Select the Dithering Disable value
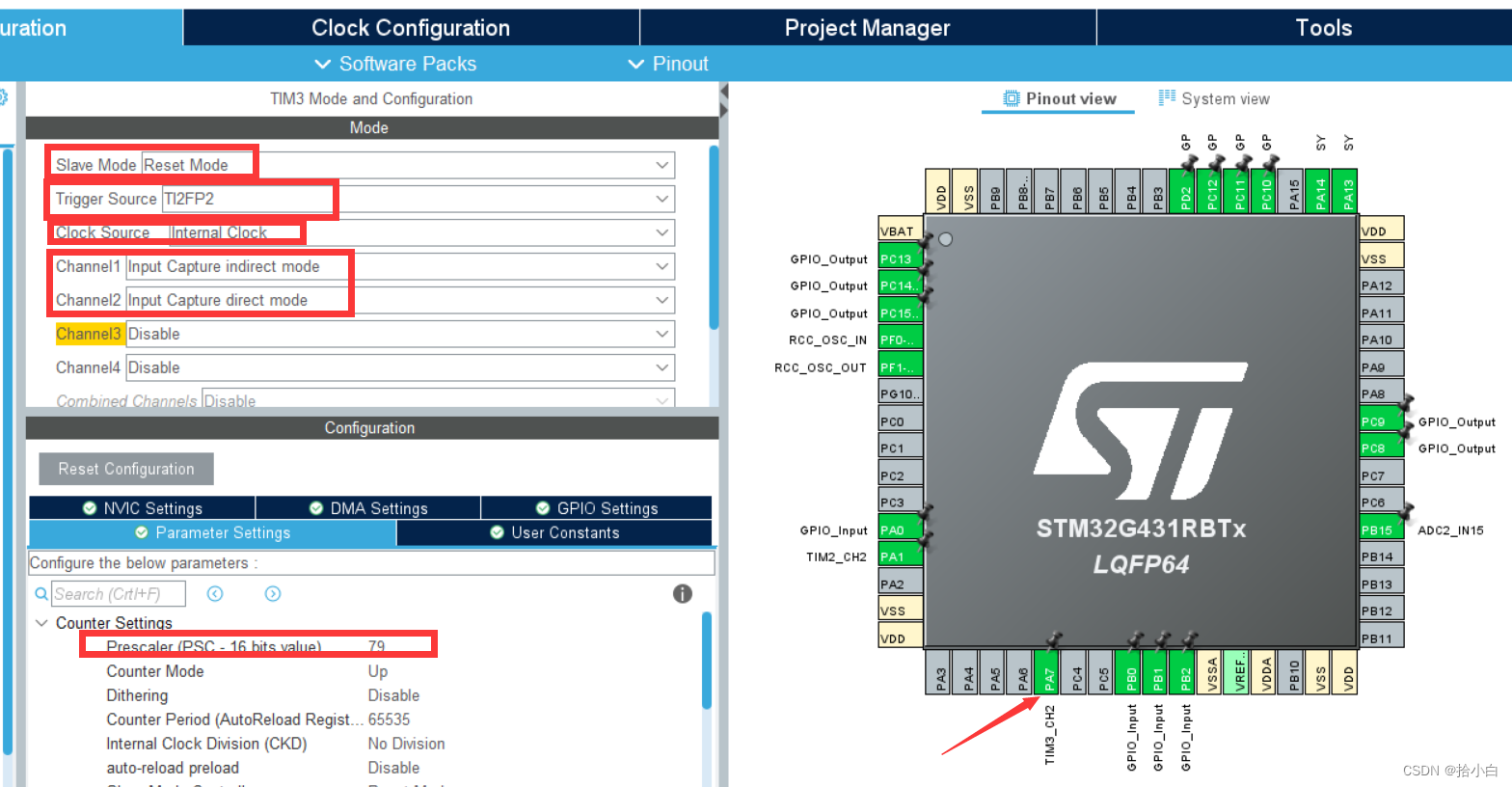Screen dimensions: 1512x787 (393, 695)
